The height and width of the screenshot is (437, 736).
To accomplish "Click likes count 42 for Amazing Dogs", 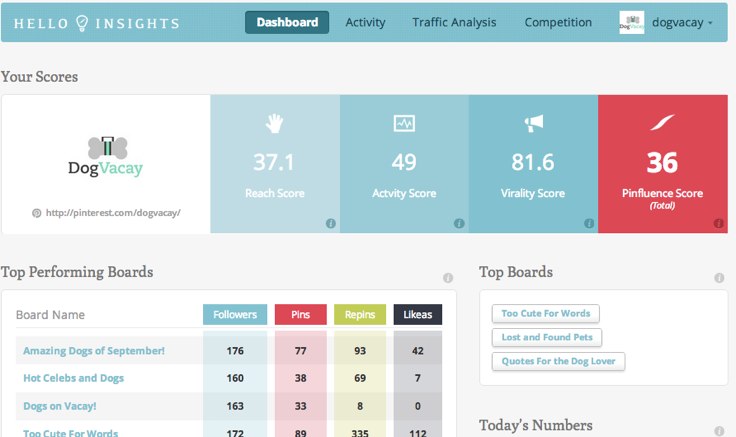I will (418, 351).
